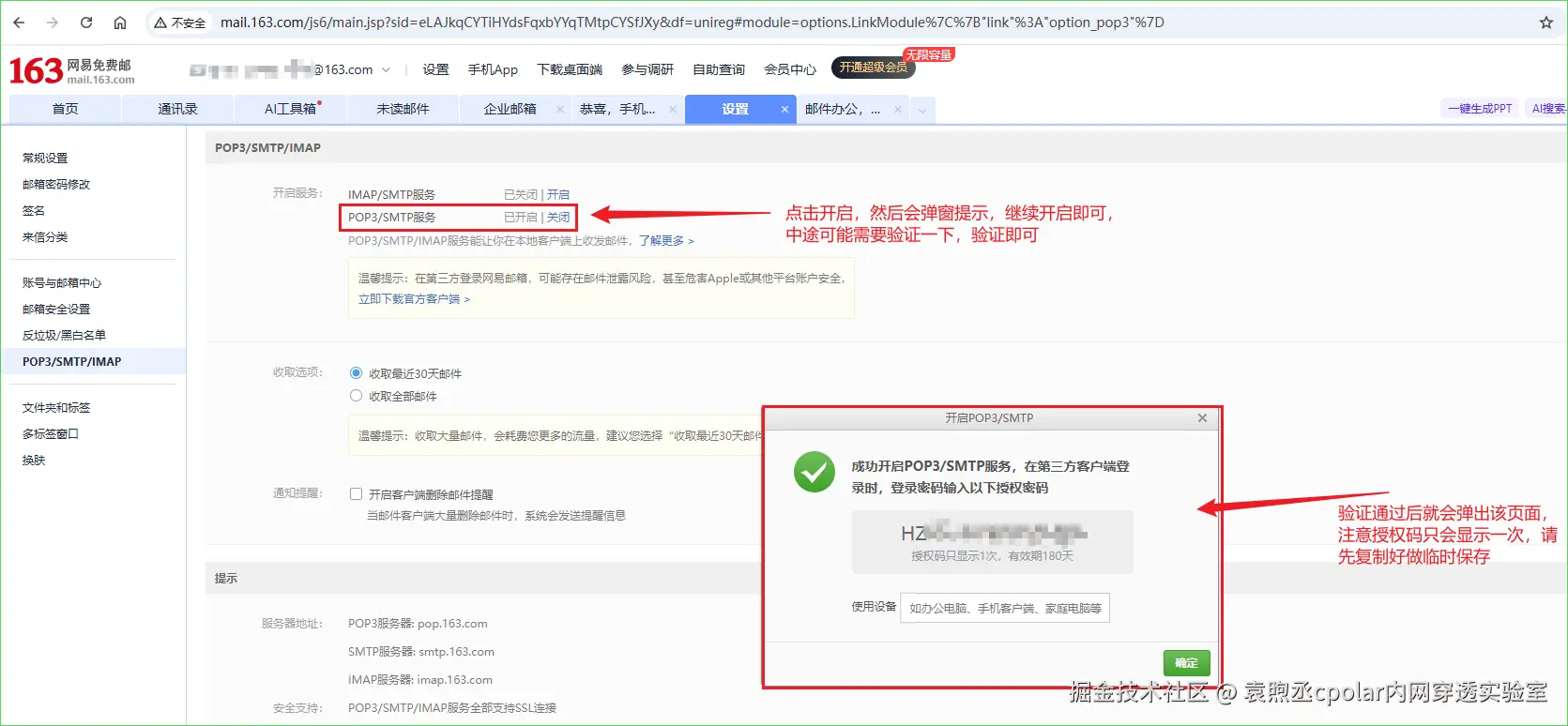1568x726 pixels.
Task: Select 邮箱安全设置 in the sidebar
Action: pos(56,309)
